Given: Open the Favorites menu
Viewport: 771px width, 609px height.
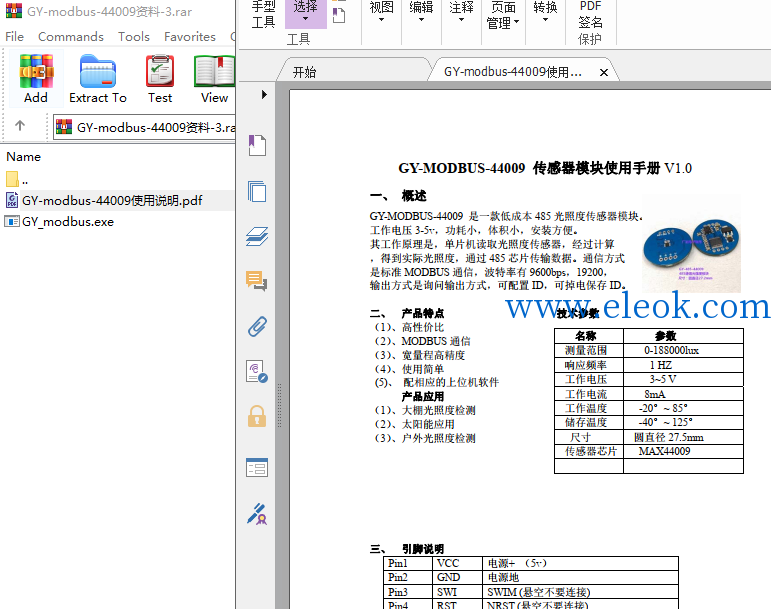Looking at the screenshot, I should [190, 37].
